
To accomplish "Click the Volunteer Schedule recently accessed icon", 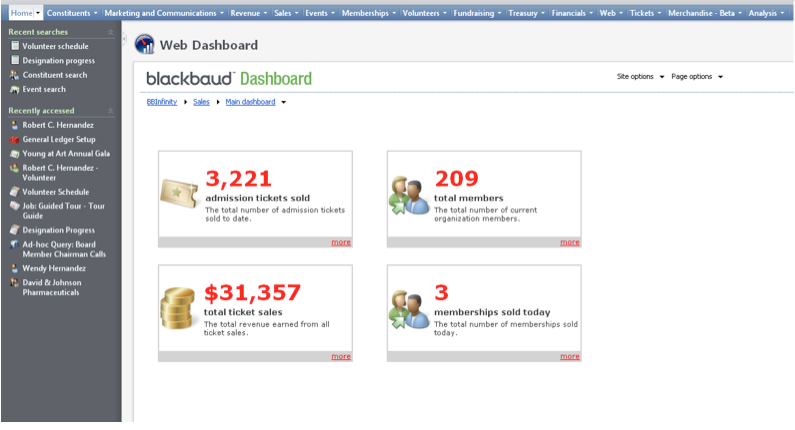I will click(x=15, y=192).
